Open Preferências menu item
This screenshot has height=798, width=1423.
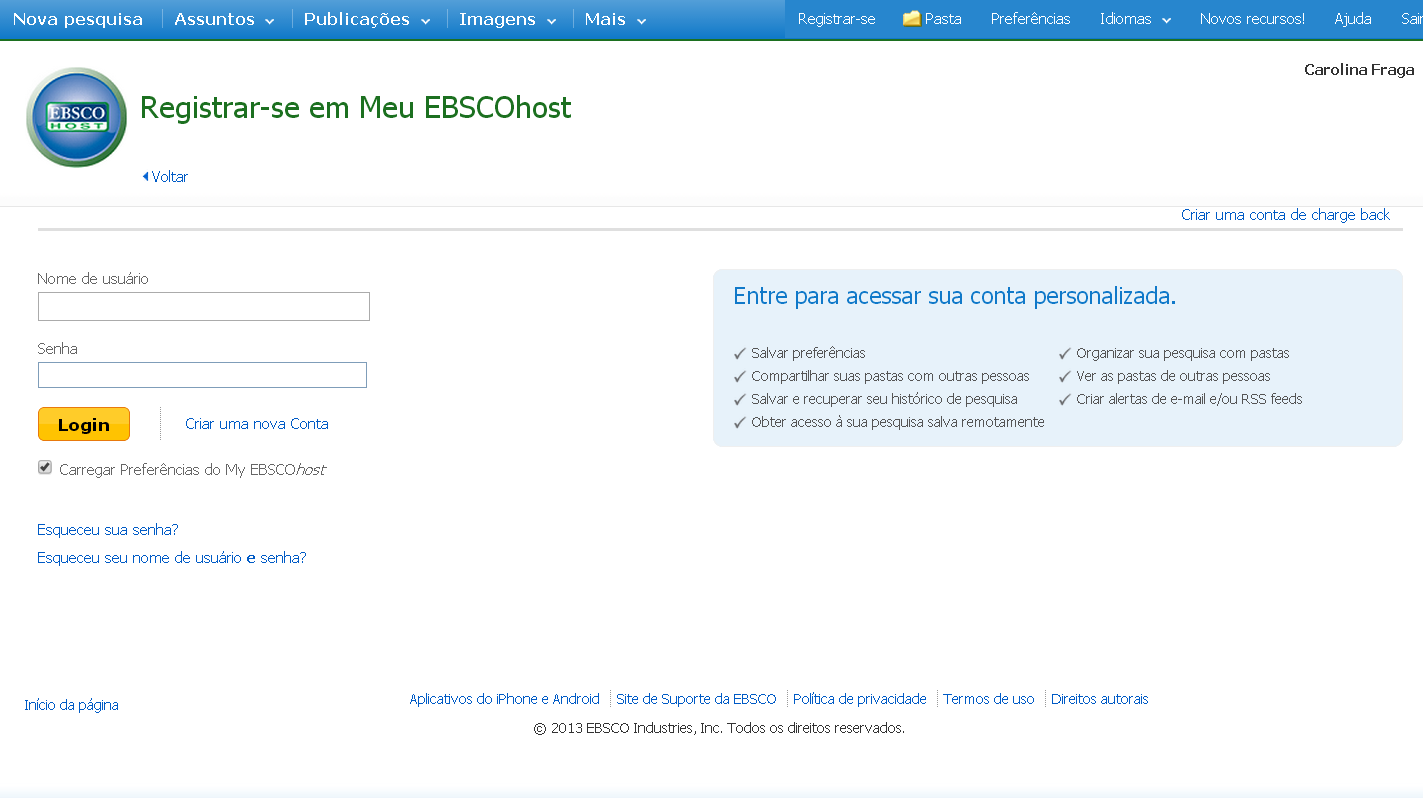point(1030,19)
